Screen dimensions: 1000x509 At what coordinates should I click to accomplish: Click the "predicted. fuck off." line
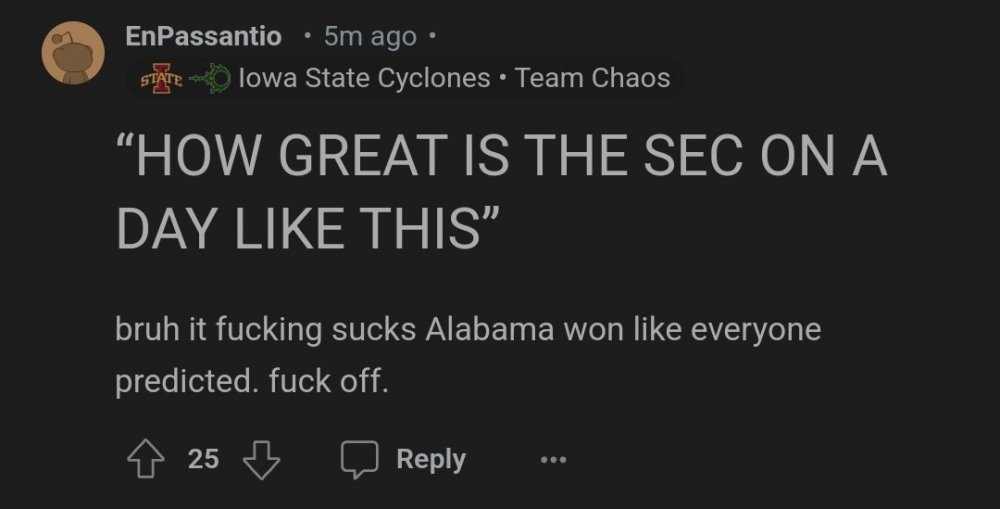pyautogui.click(x=251, y=382)
